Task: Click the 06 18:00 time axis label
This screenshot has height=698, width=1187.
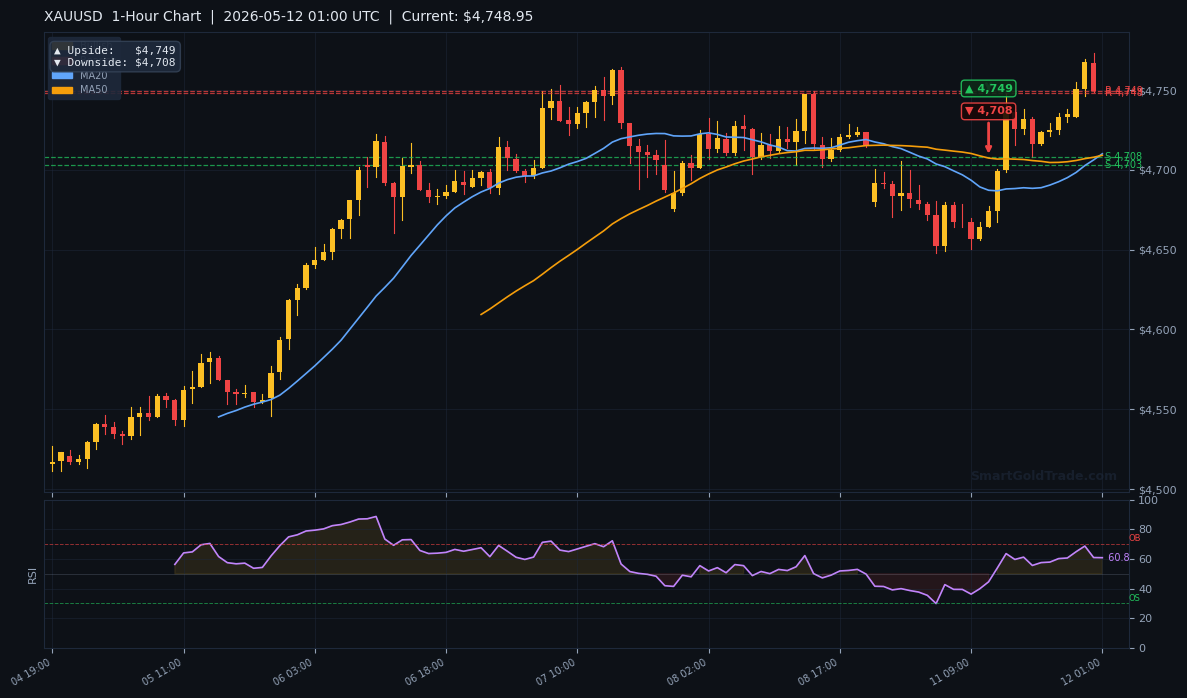Action: coord(426,672)
